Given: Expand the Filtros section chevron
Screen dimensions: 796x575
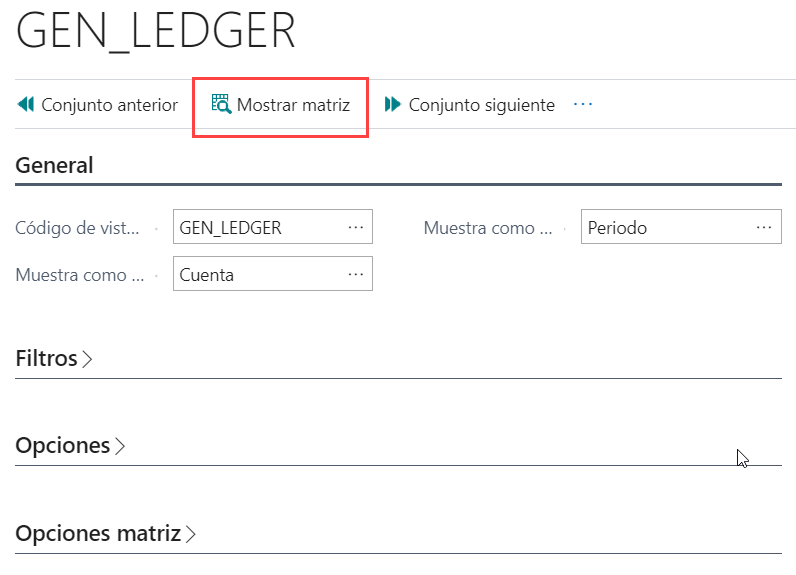Looking at the screenshot, I should tap(87, 359).
